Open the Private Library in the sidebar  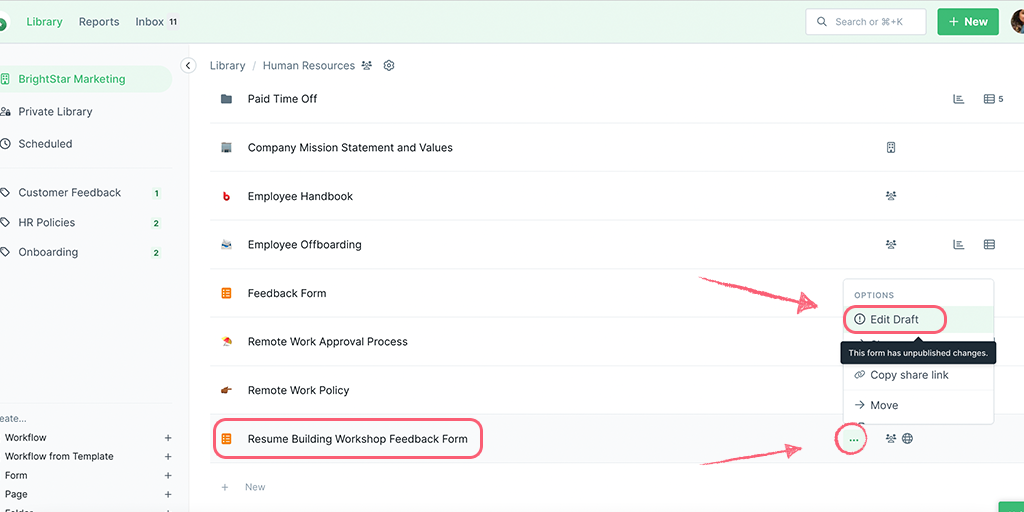click(55, 112)
